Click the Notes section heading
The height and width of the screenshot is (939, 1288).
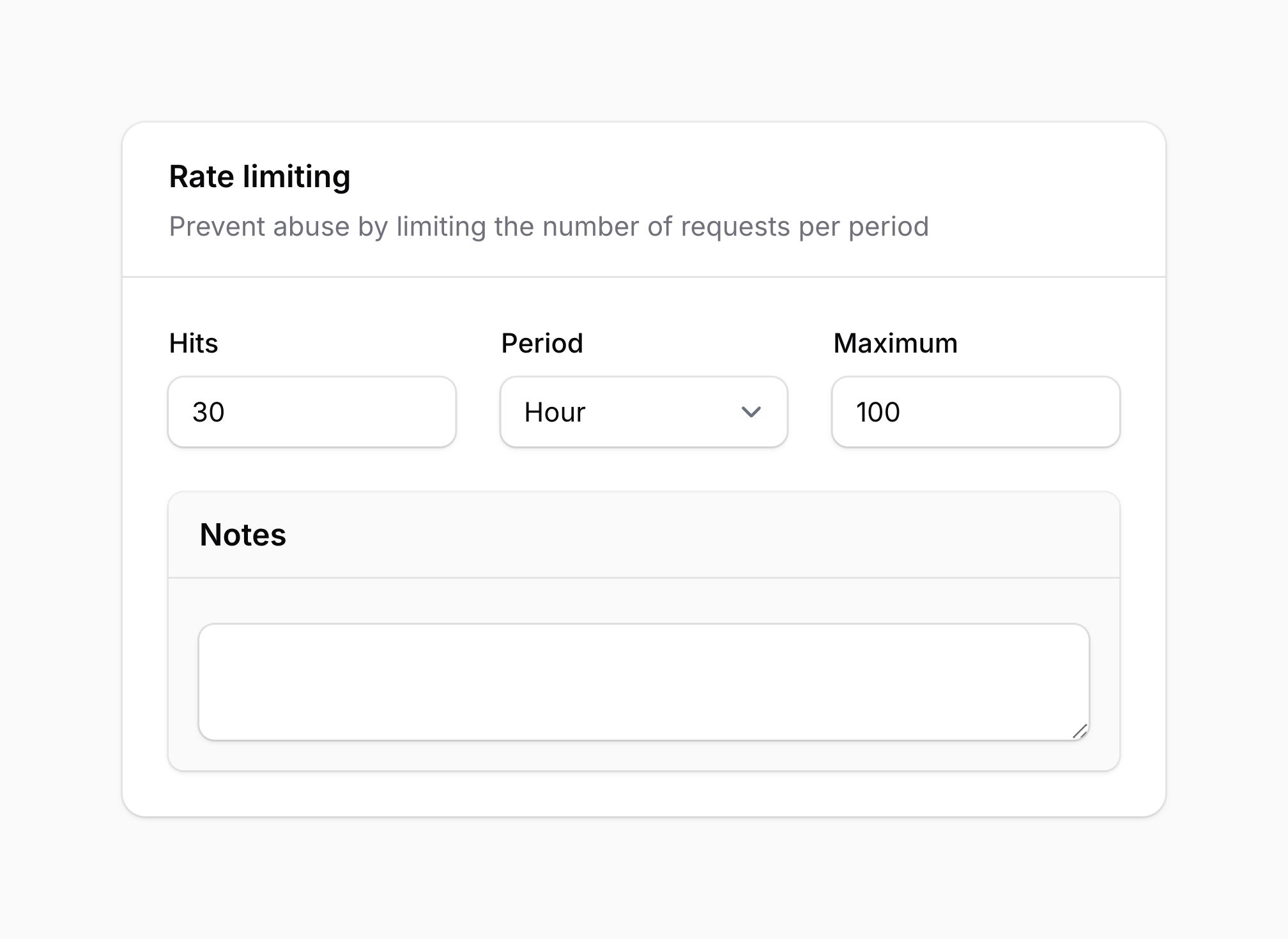coord(243,535)
